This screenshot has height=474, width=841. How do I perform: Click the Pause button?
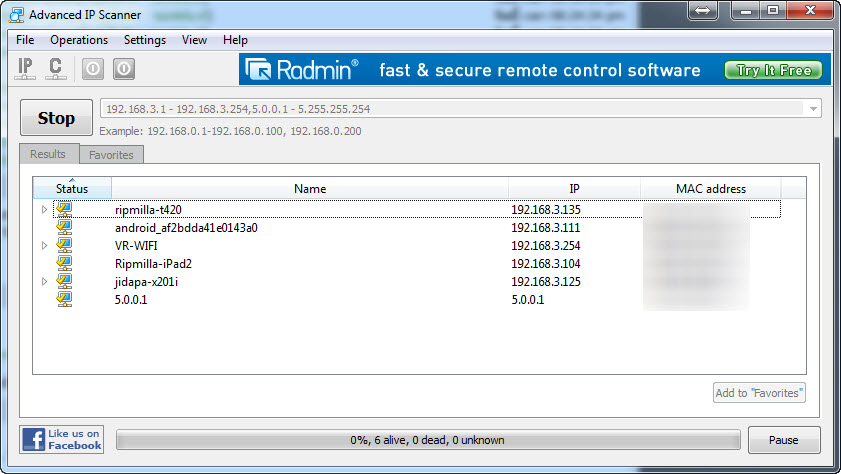point(783,440)
